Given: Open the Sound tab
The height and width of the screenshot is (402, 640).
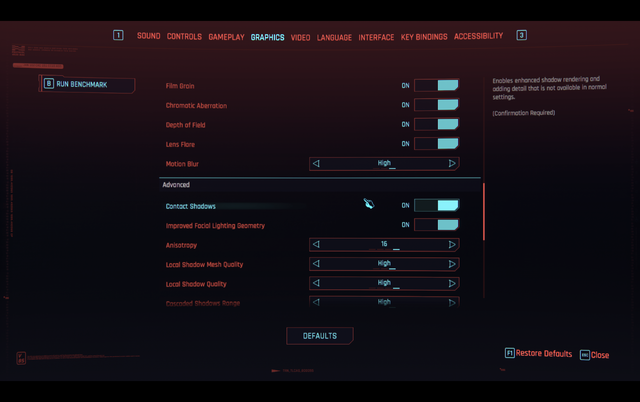Looking at the screenshot, I should click(149, 36).
